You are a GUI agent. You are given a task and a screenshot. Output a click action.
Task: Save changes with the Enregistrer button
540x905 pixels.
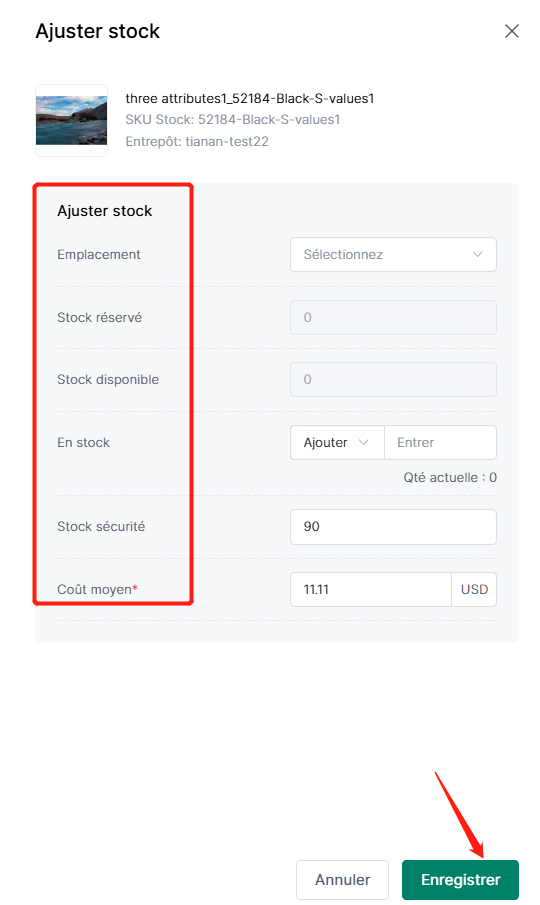coord(460,880)
